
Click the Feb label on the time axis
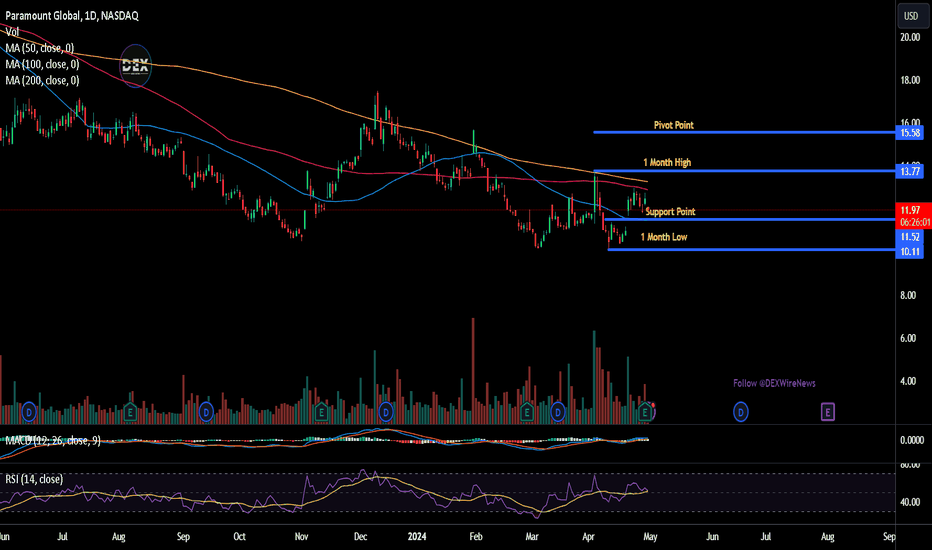(476, 536)
